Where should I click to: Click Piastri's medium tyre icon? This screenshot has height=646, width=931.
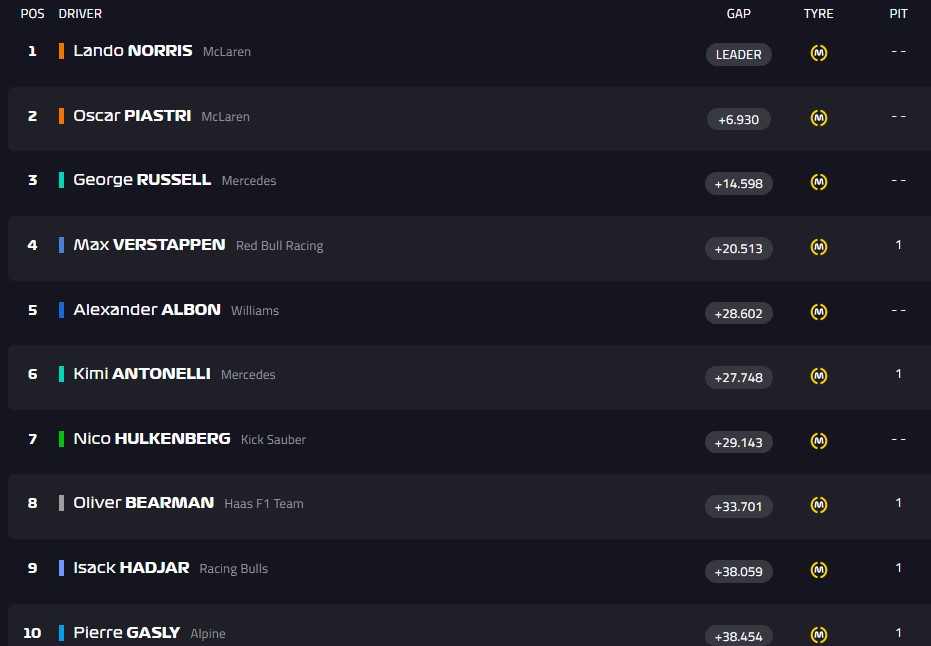818,118
